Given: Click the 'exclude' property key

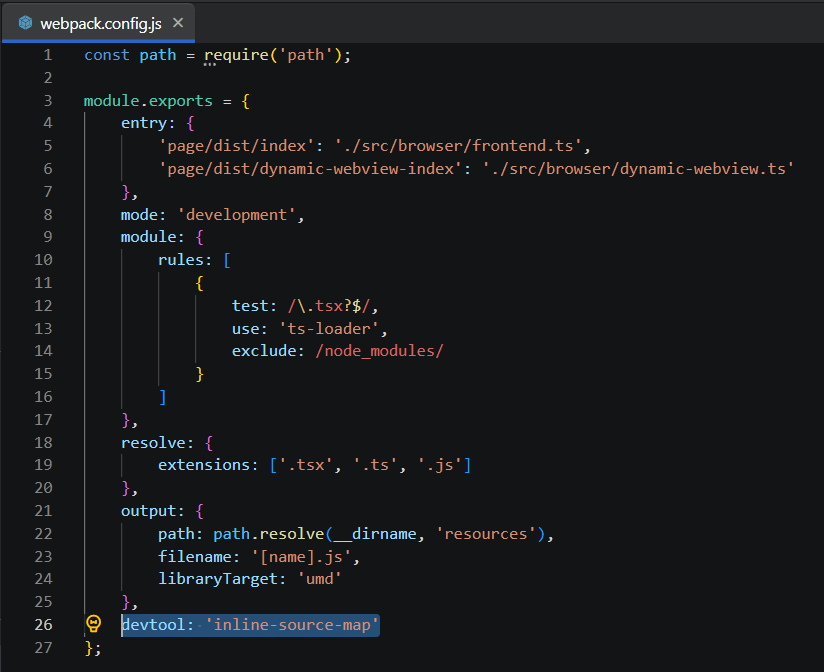Looking at the screenshot, I should tap(264, 351).
